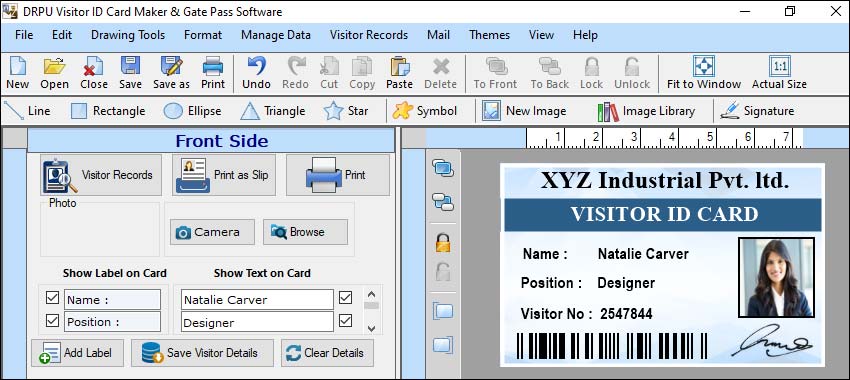Click the Print icon in the top toolbar
Viewport: 850px width, 380px height.
pos(213,73)
